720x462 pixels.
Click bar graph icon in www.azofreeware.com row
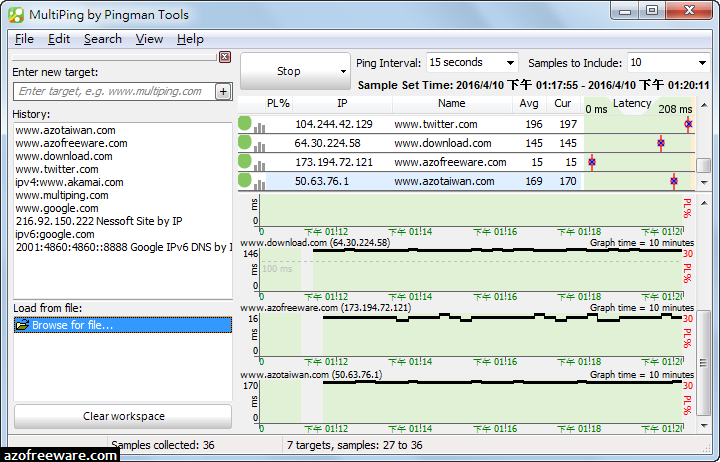click(x=259, y=165)
